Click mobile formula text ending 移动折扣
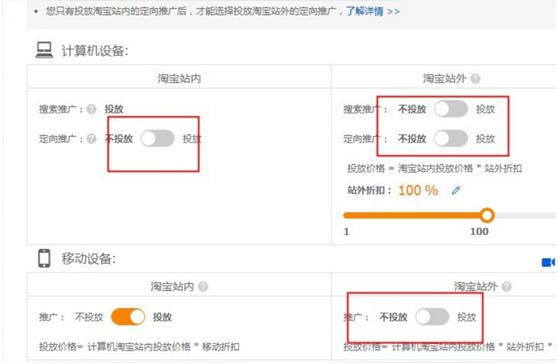The height and width of the screenshot is (363, 558). pos(139,346)
